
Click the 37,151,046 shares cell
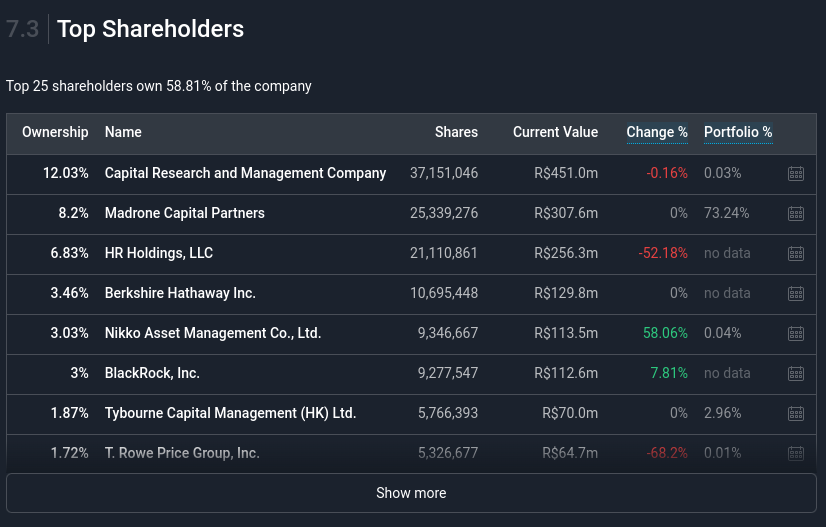pyautogui.click(x=444, y=173)
